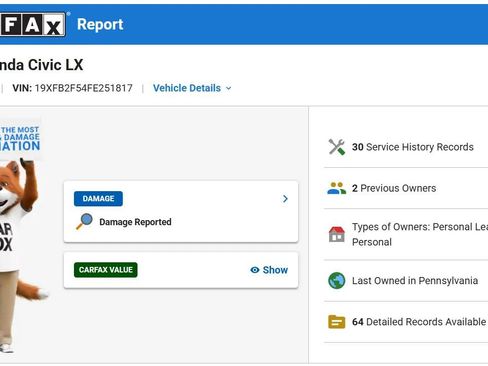Screen dimensions: 488x366
Task: Click the Vehicle Details chevron arrow
Action: click(228, 88)
